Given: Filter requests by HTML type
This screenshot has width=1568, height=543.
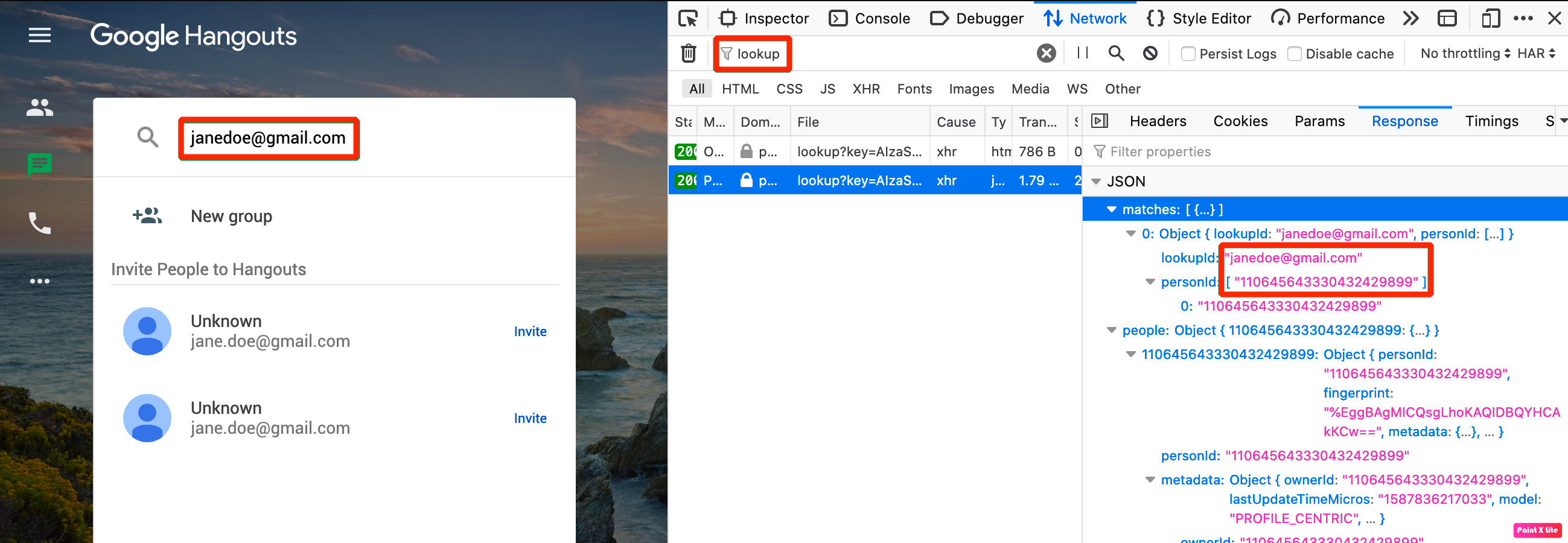Looking at the screenshot, I should tap(740, 89).
